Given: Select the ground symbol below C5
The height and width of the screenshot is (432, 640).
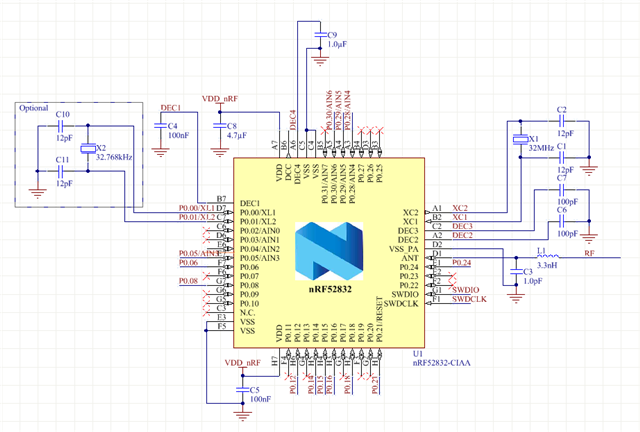Looking at the screenshot, I should click(x=242, y=416).
